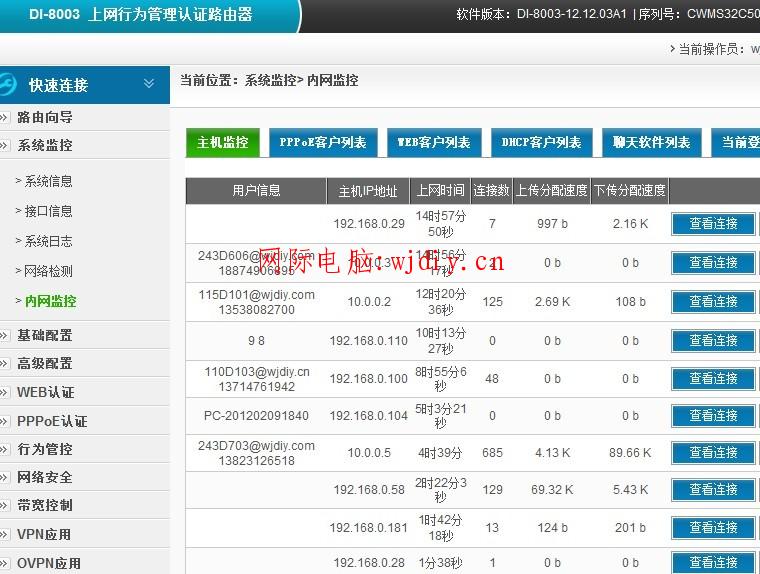Switch to the 聊天软件列表 tab

pos(652,143)
